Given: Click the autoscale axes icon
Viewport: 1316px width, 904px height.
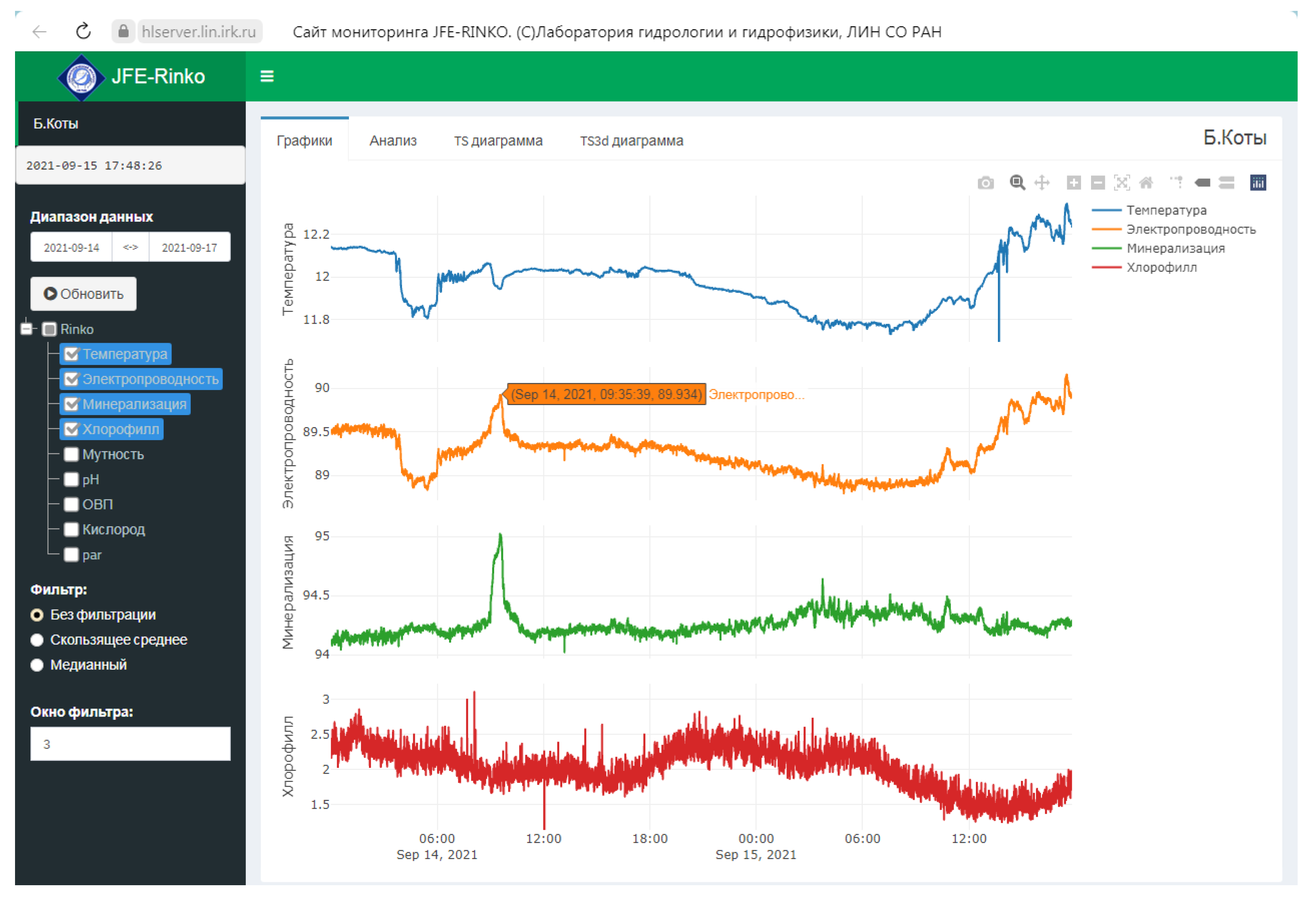Looking at the screenshot, I should (1121, 183).
